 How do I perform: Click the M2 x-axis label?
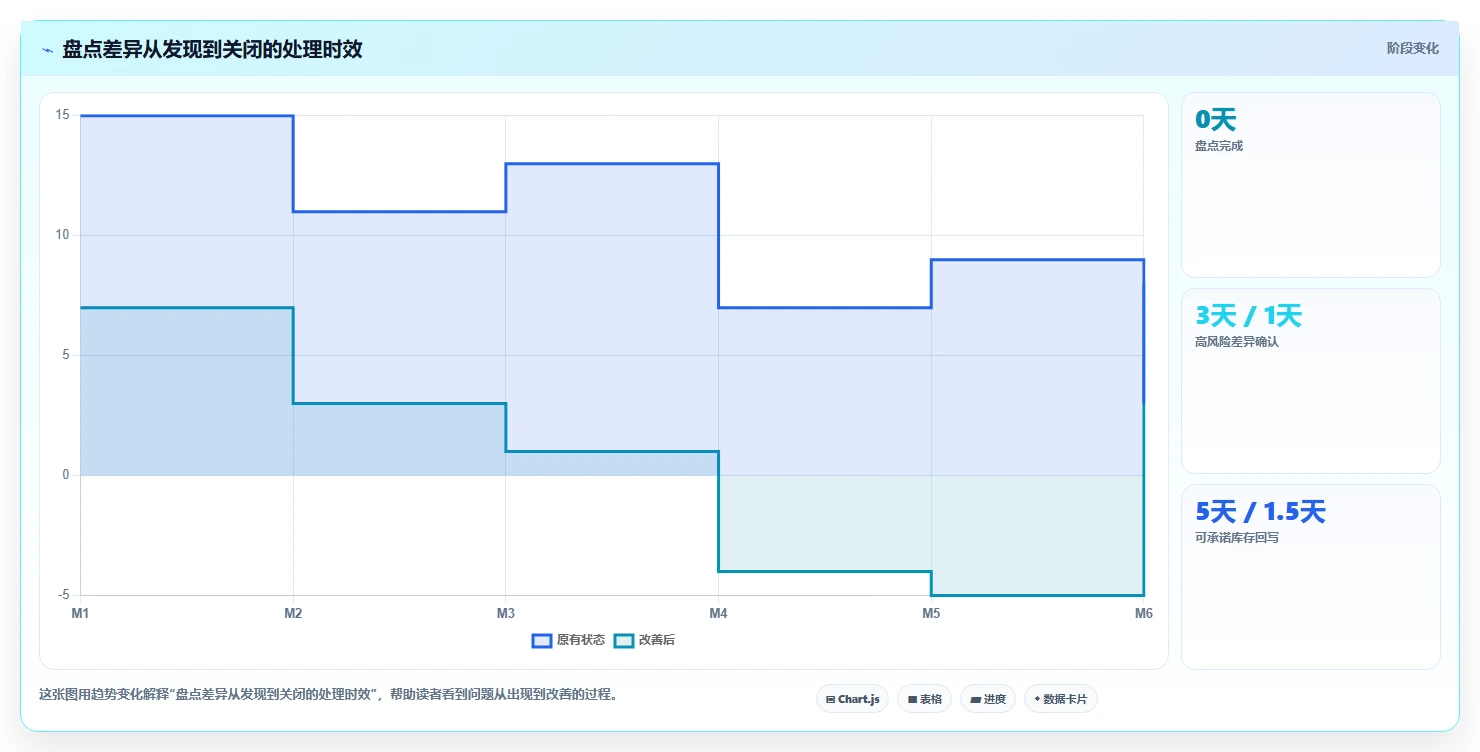[293, 614]
